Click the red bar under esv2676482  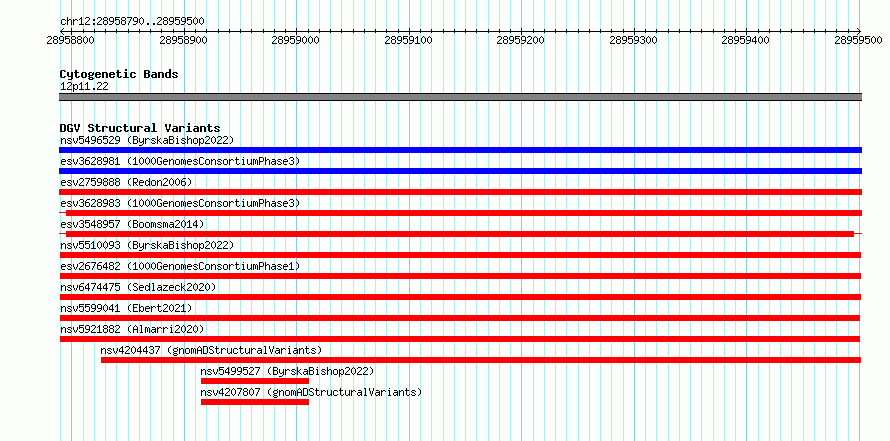[x=460, y=276]
